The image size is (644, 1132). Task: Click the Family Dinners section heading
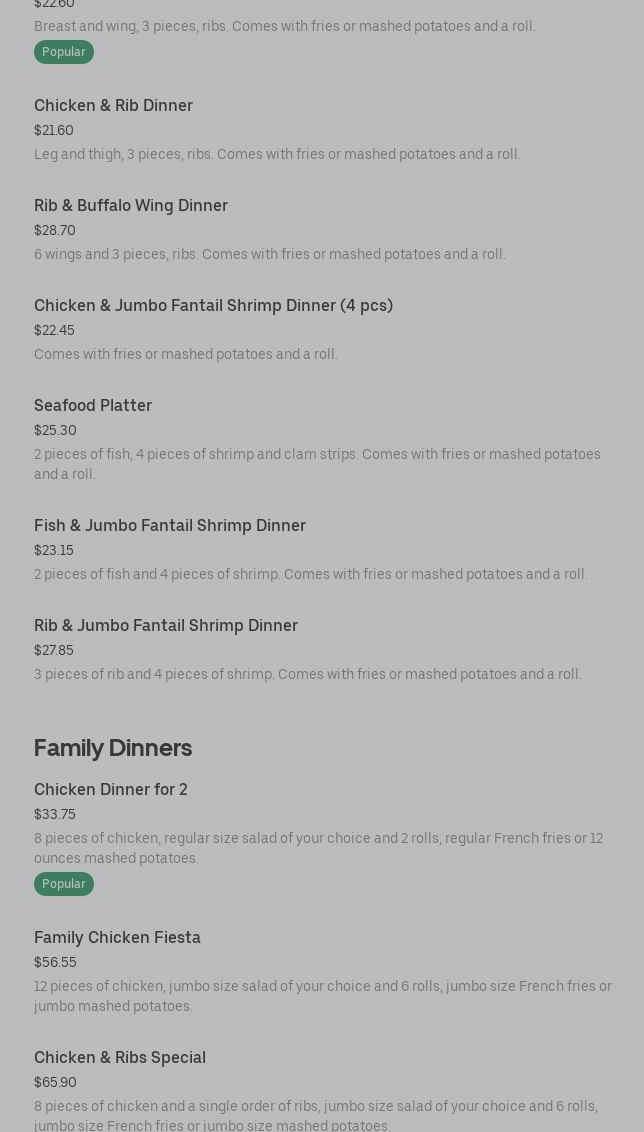[x=113, y=748]
